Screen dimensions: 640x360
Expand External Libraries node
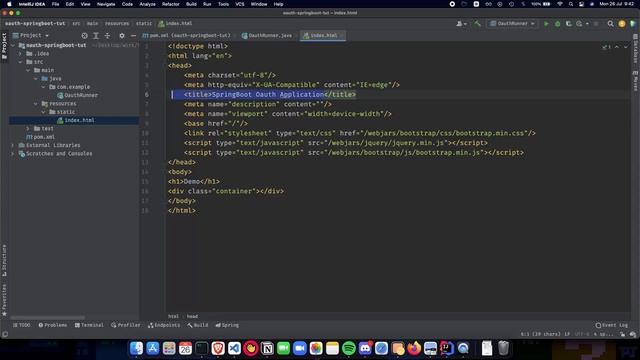pos(13,145)
